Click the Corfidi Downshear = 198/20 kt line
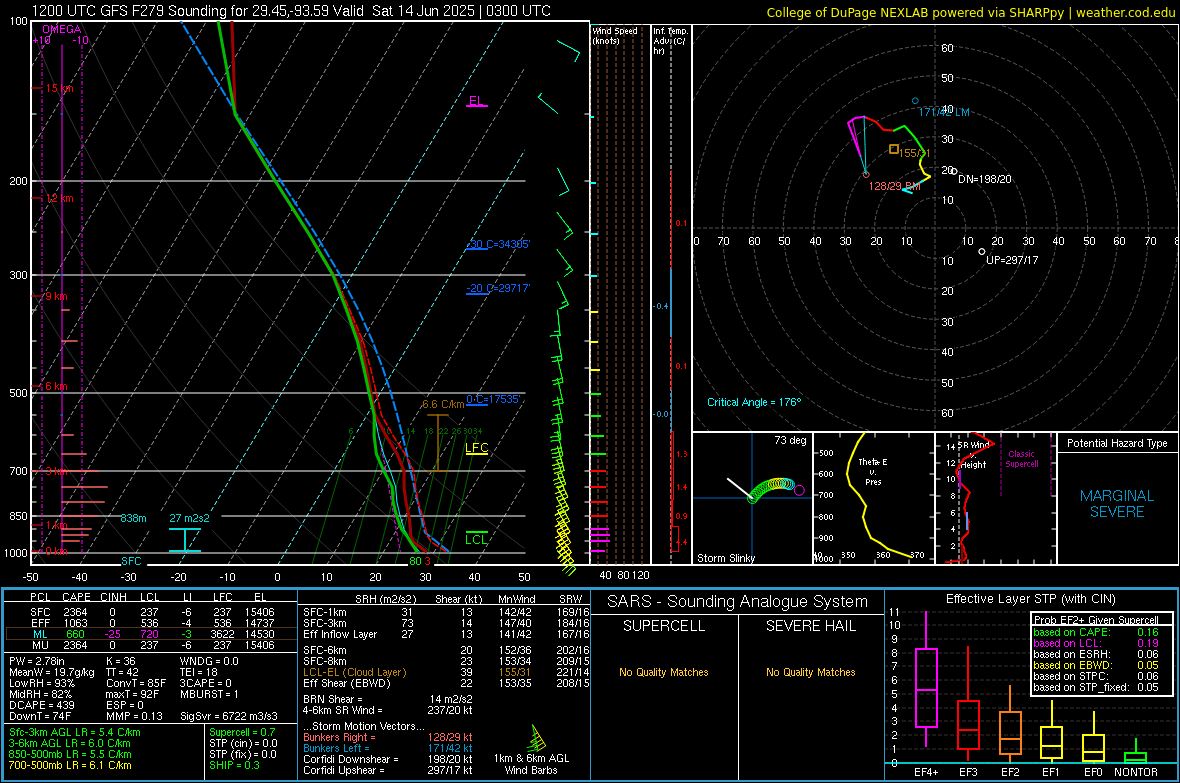 [x=388, y=759]
